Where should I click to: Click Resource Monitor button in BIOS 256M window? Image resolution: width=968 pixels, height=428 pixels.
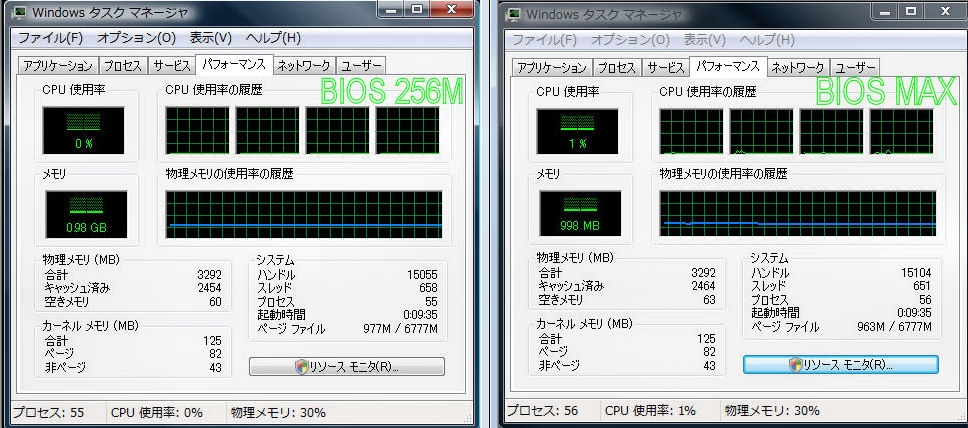(x=347, y=366)
